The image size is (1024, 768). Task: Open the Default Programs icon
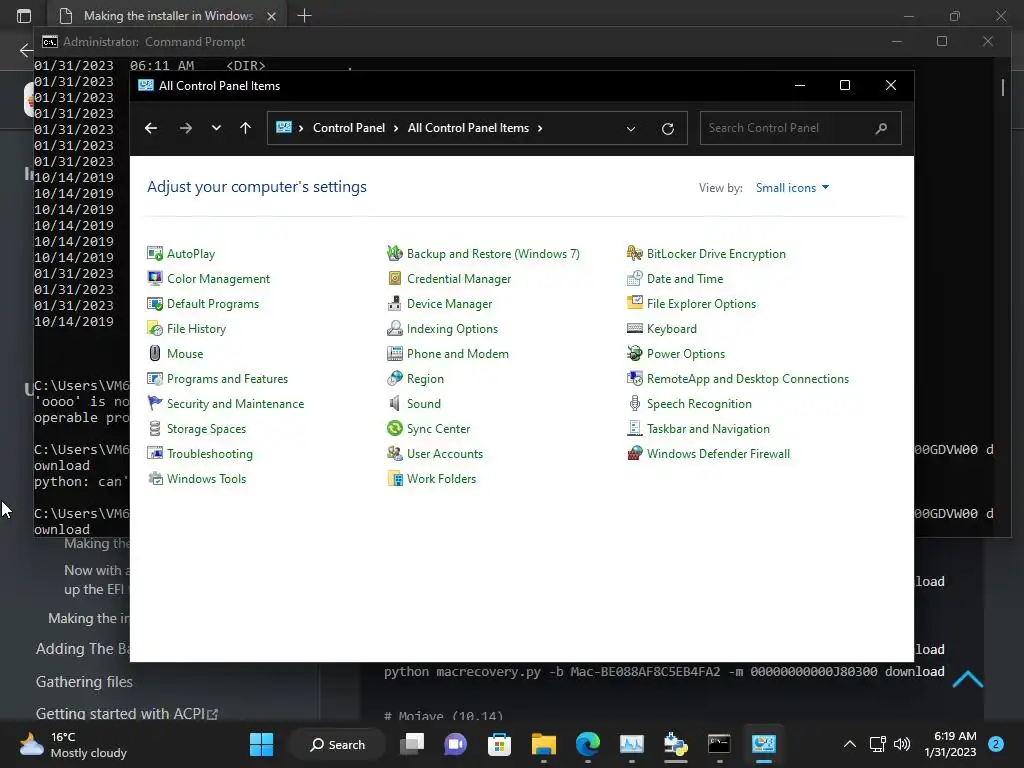(155, 304)
